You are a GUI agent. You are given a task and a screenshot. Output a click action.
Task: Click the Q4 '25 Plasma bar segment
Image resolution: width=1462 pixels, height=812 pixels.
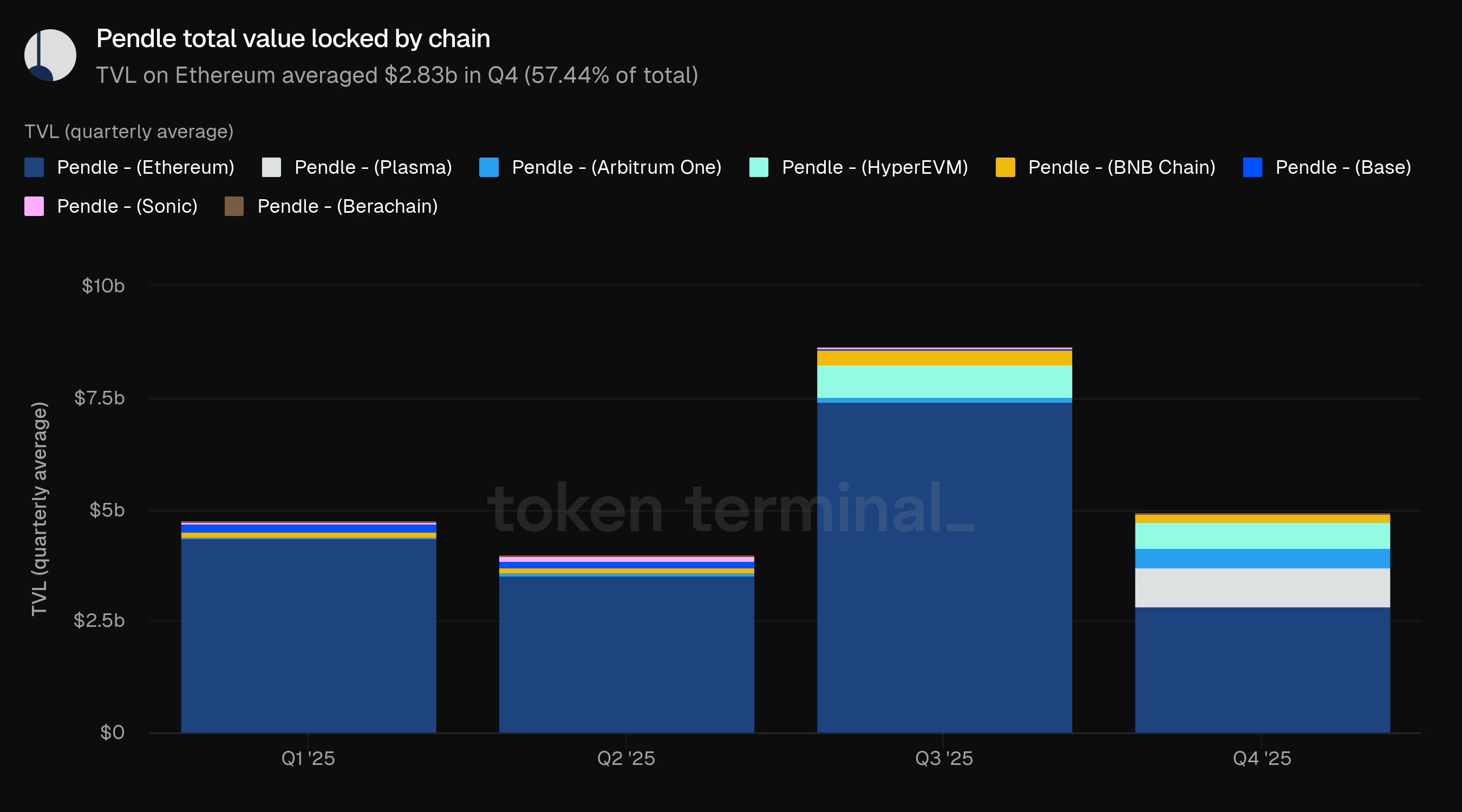point(1262,588)
